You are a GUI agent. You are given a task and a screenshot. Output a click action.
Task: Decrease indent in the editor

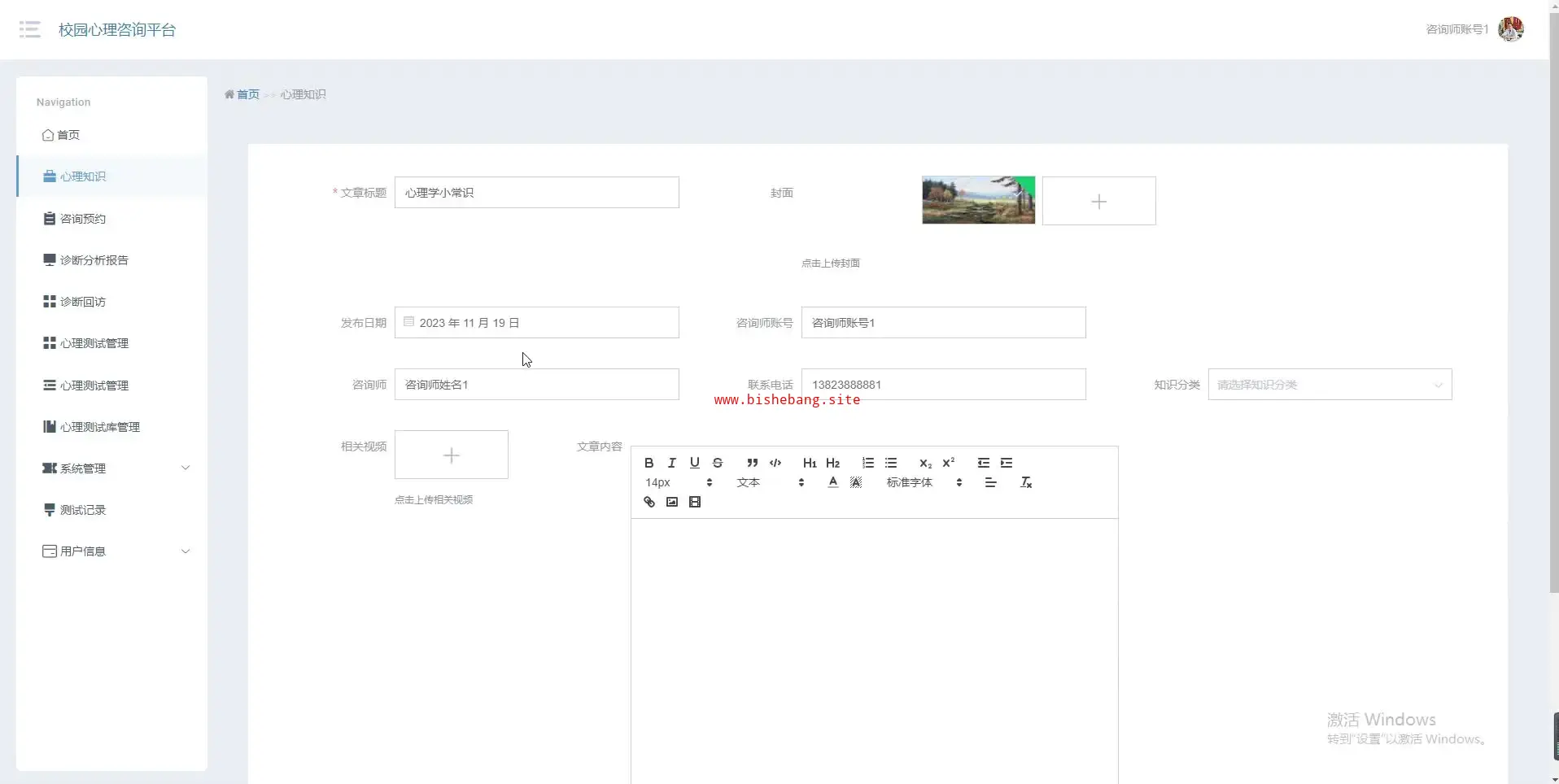[x=984, y=463]
